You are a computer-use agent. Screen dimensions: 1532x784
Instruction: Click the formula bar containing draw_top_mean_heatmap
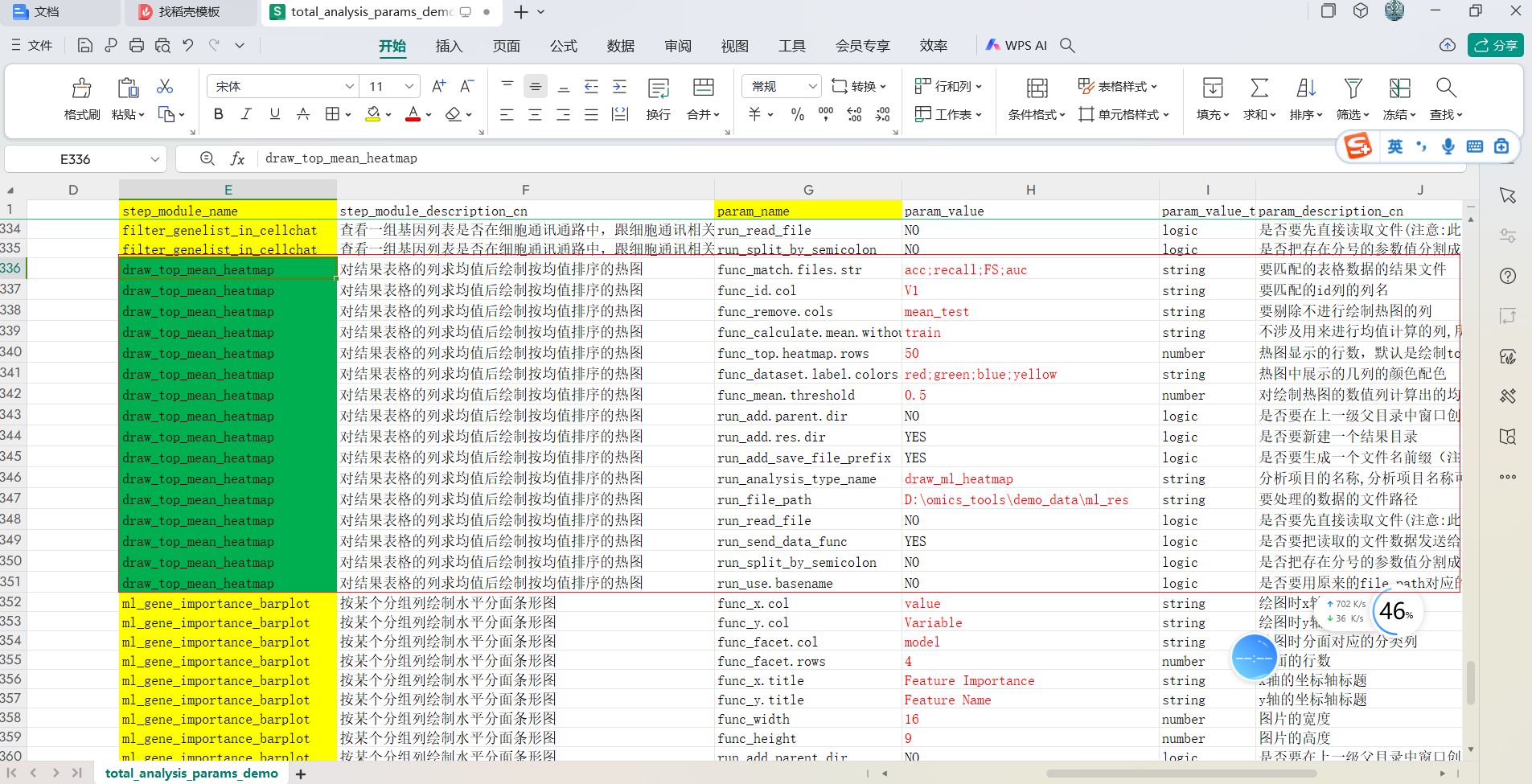click(x=860, y=158)
